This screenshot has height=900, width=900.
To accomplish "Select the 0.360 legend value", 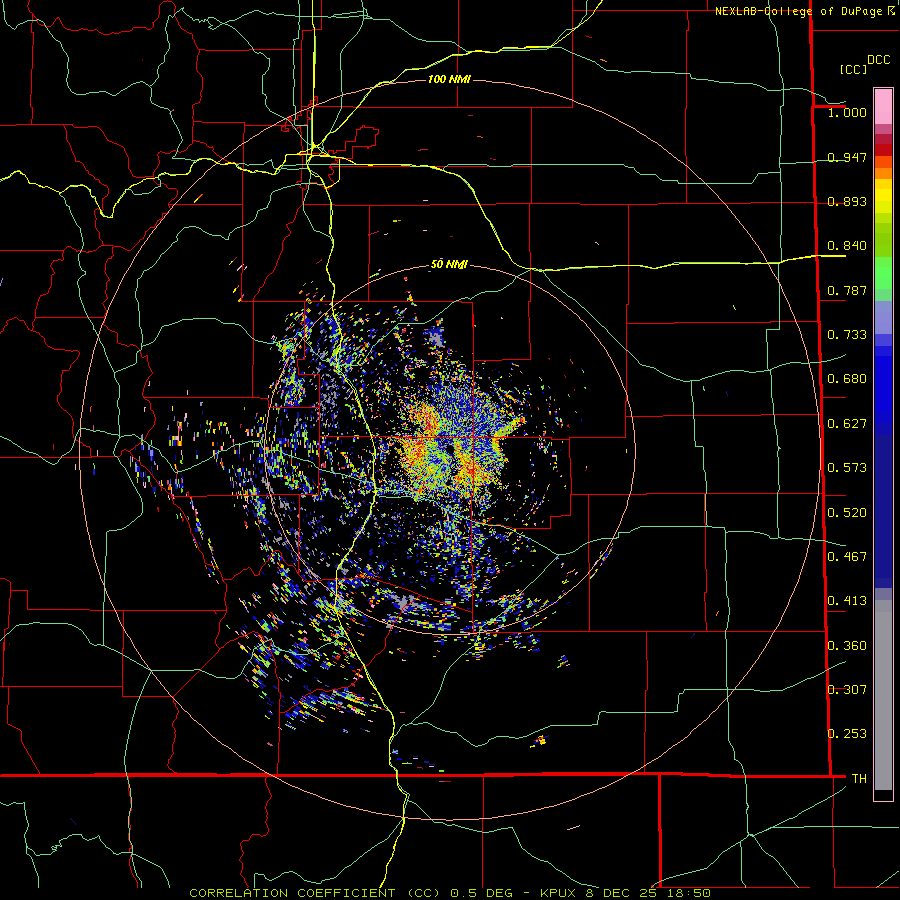I will (x=847, y=646).
